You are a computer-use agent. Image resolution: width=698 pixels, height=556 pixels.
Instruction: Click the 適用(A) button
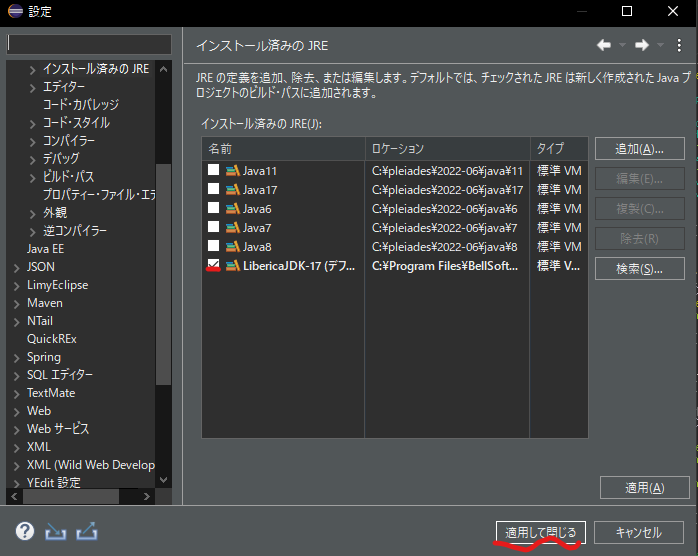[645, 488]
